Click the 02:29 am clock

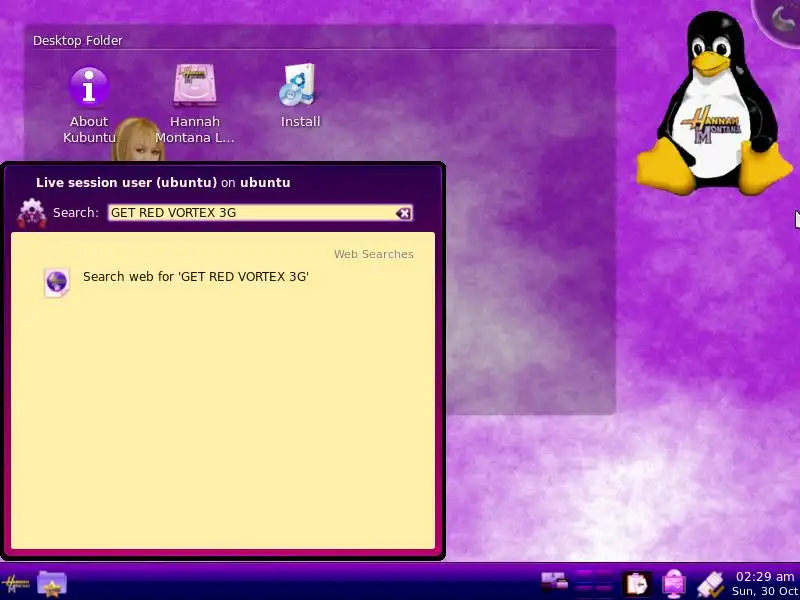tap(764, 577)
